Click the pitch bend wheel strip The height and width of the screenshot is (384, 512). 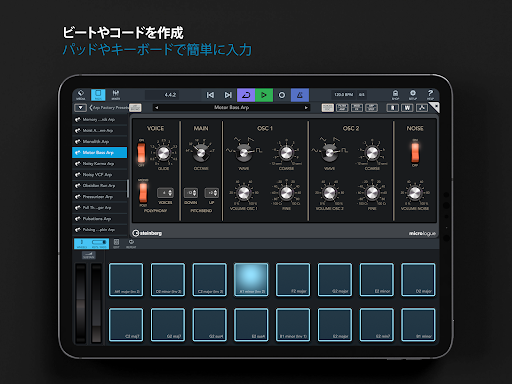pos(81,303)
